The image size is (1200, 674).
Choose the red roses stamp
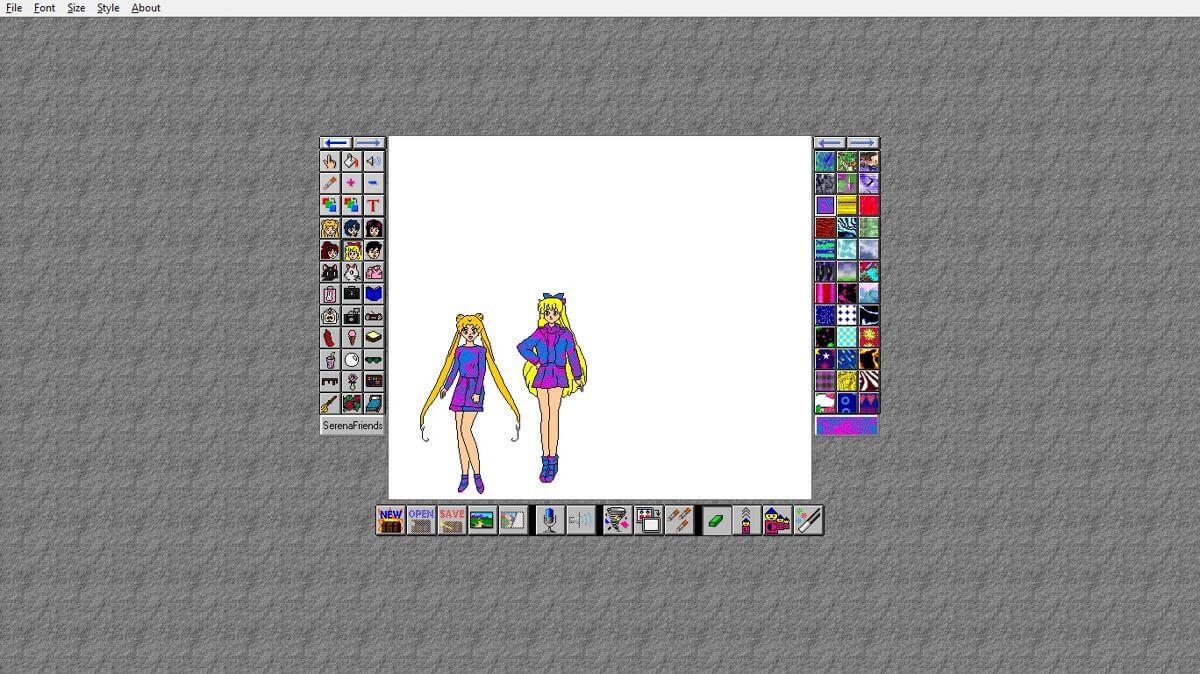351,403
